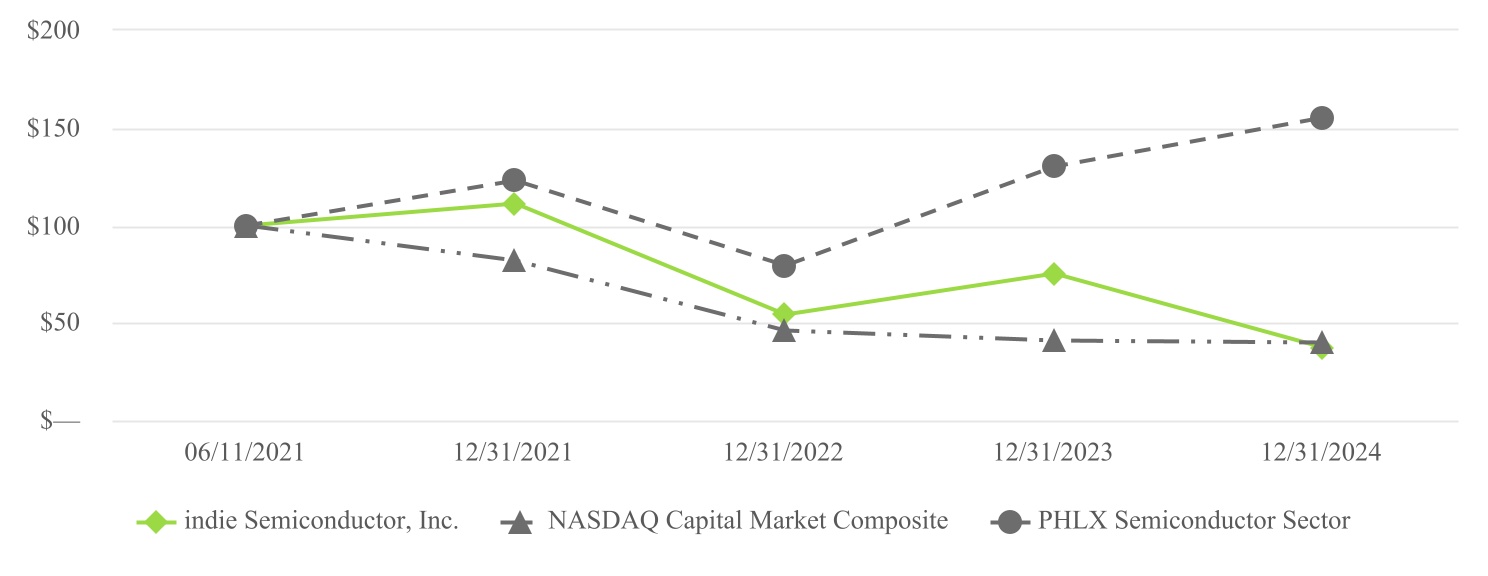Click the "PHLX Semiconductor Sector" legend label

(1194, 521)
